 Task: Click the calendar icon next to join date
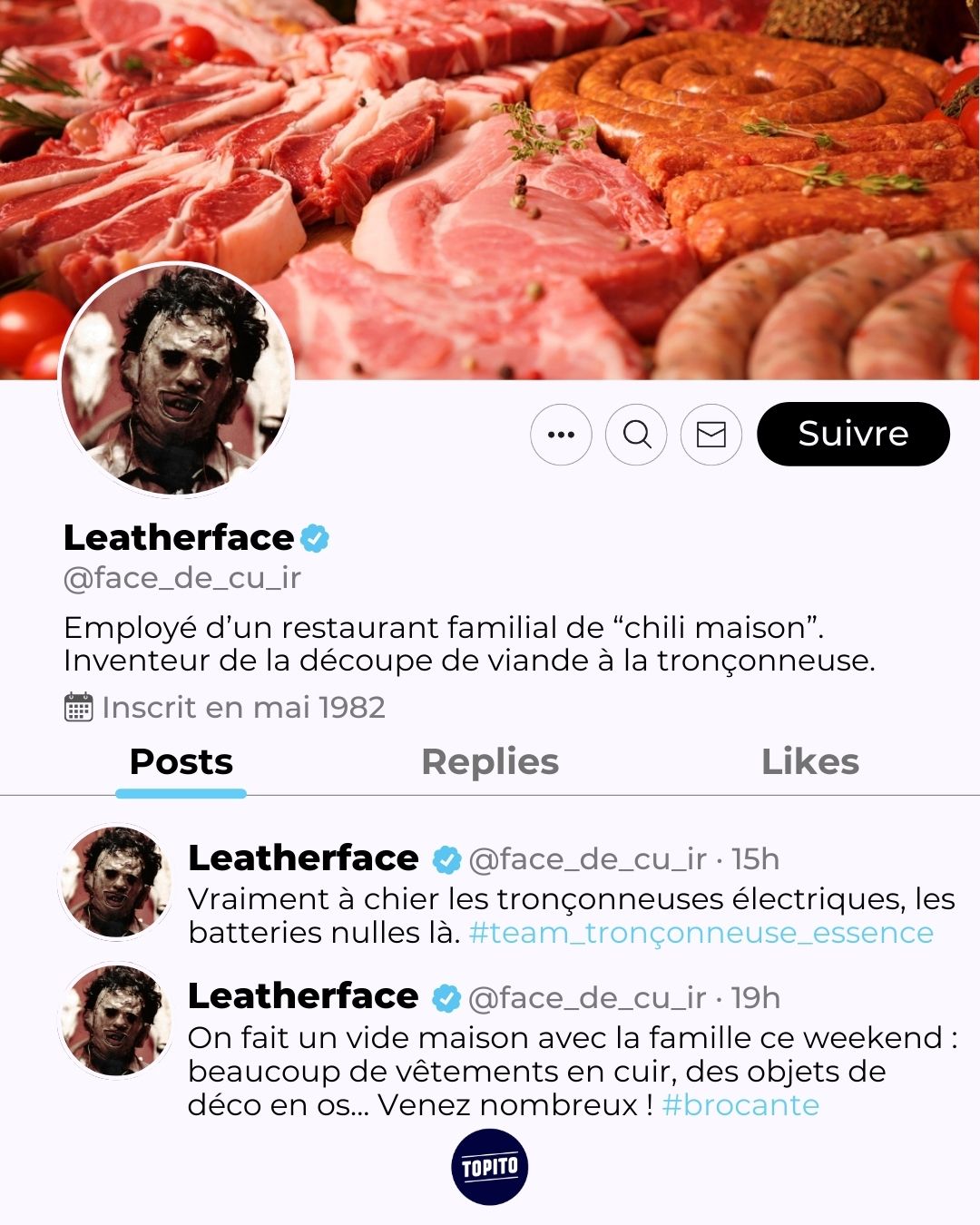click(79, 707)
